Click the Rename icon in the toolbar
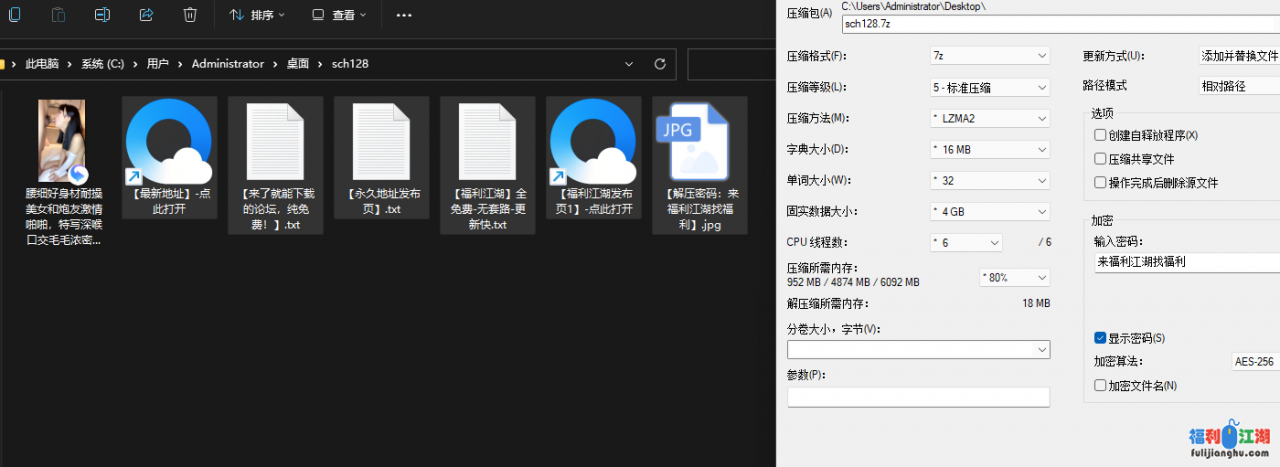Viewport: 1280px width, 467px height. coord(102,15)
